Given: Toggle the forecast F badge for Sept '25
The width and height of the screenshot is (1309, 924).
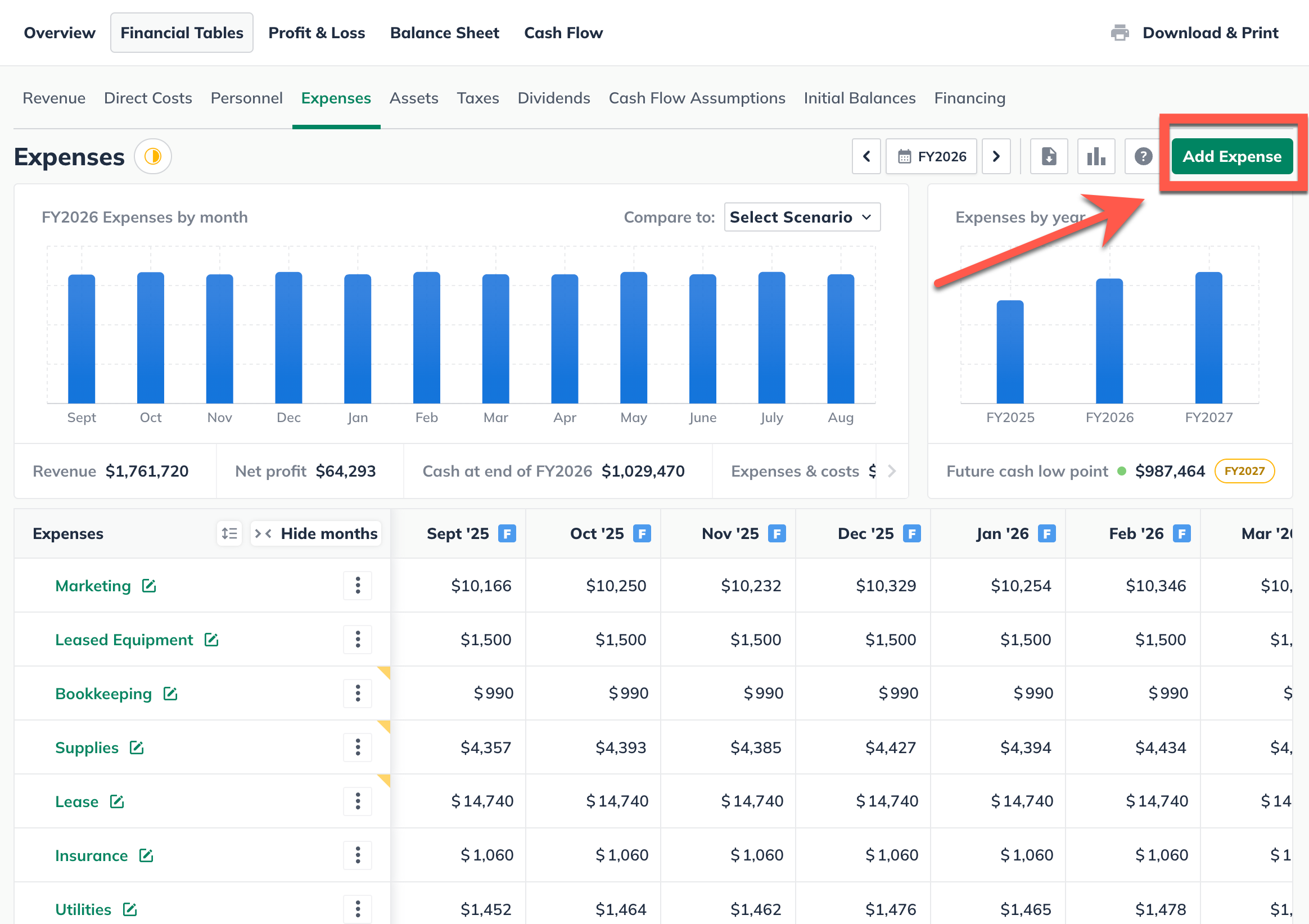Looking at the screenshot, I should point(507,533).
